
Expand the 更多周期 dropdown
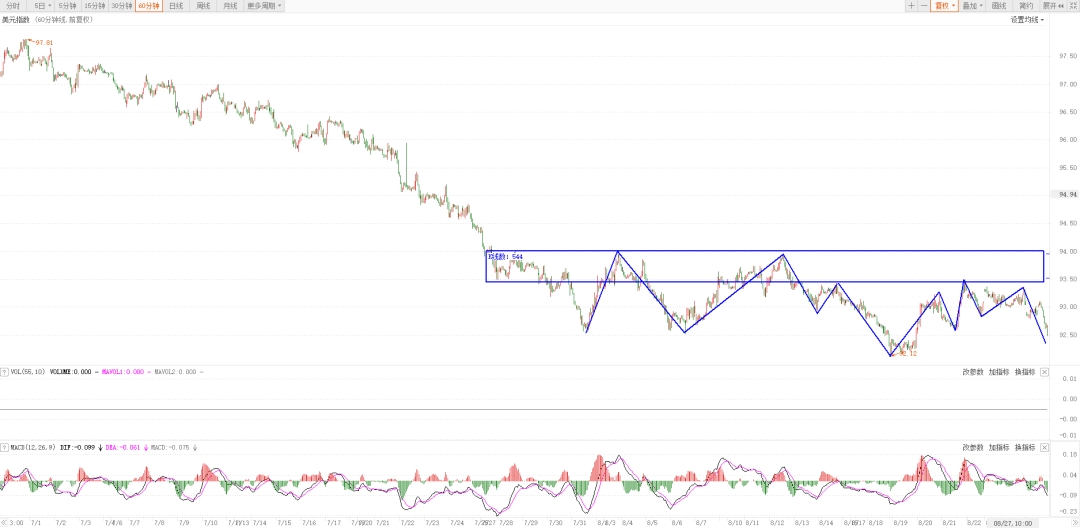click(x=264, y=6)
